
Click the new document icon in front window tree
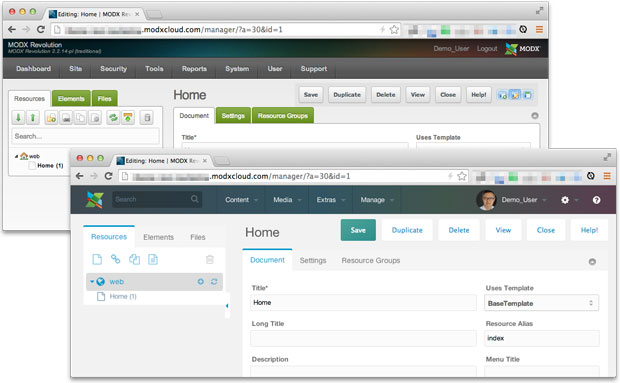[97, 259]
